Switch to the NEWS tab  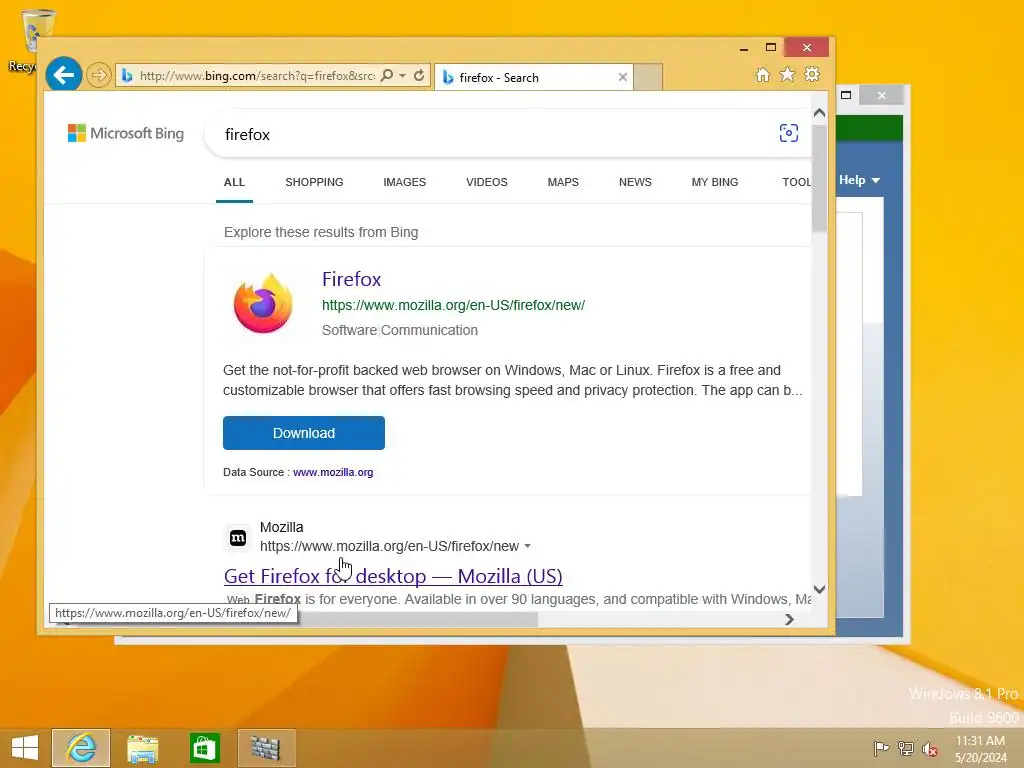click(x=635, y=182)
